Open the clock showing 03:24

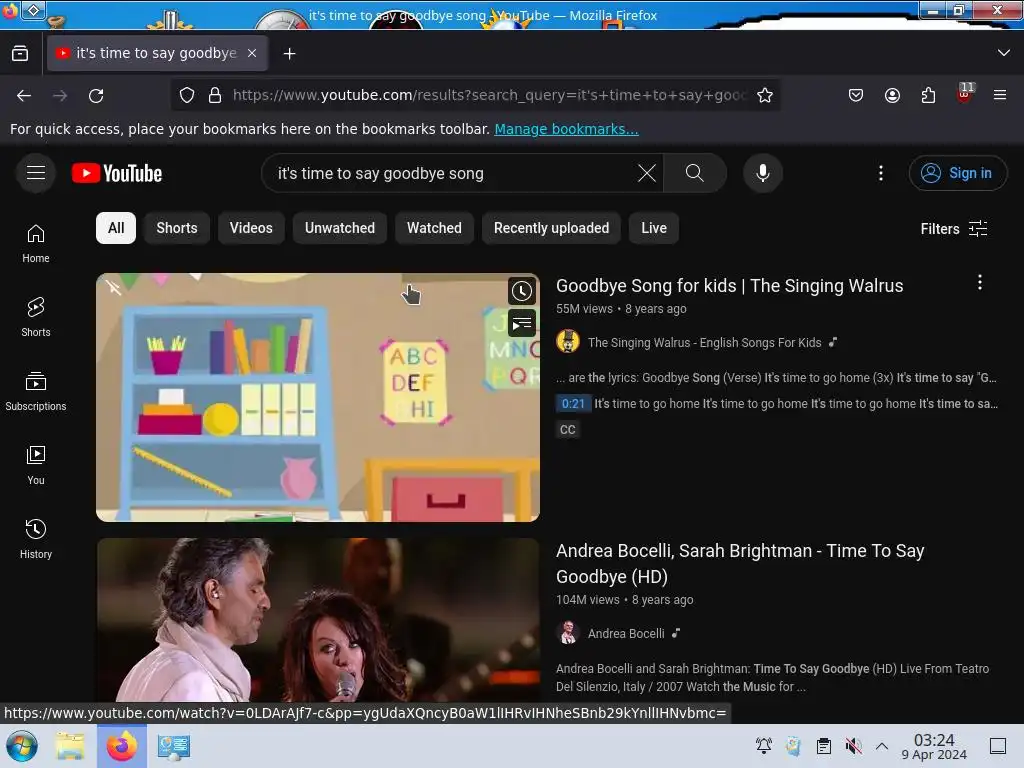point(934,746)
